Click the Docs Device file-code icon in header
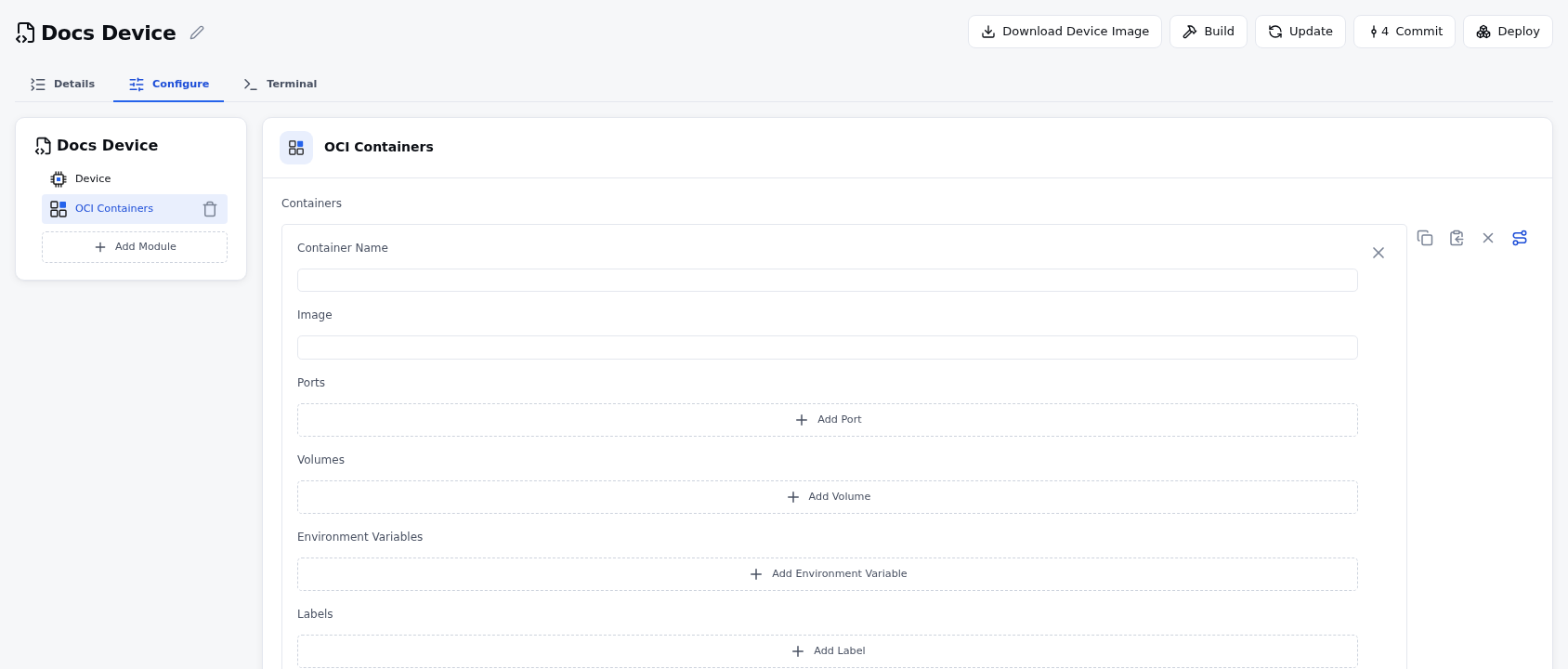This screenshot has height=669, width=1568. tap(25, 33)
